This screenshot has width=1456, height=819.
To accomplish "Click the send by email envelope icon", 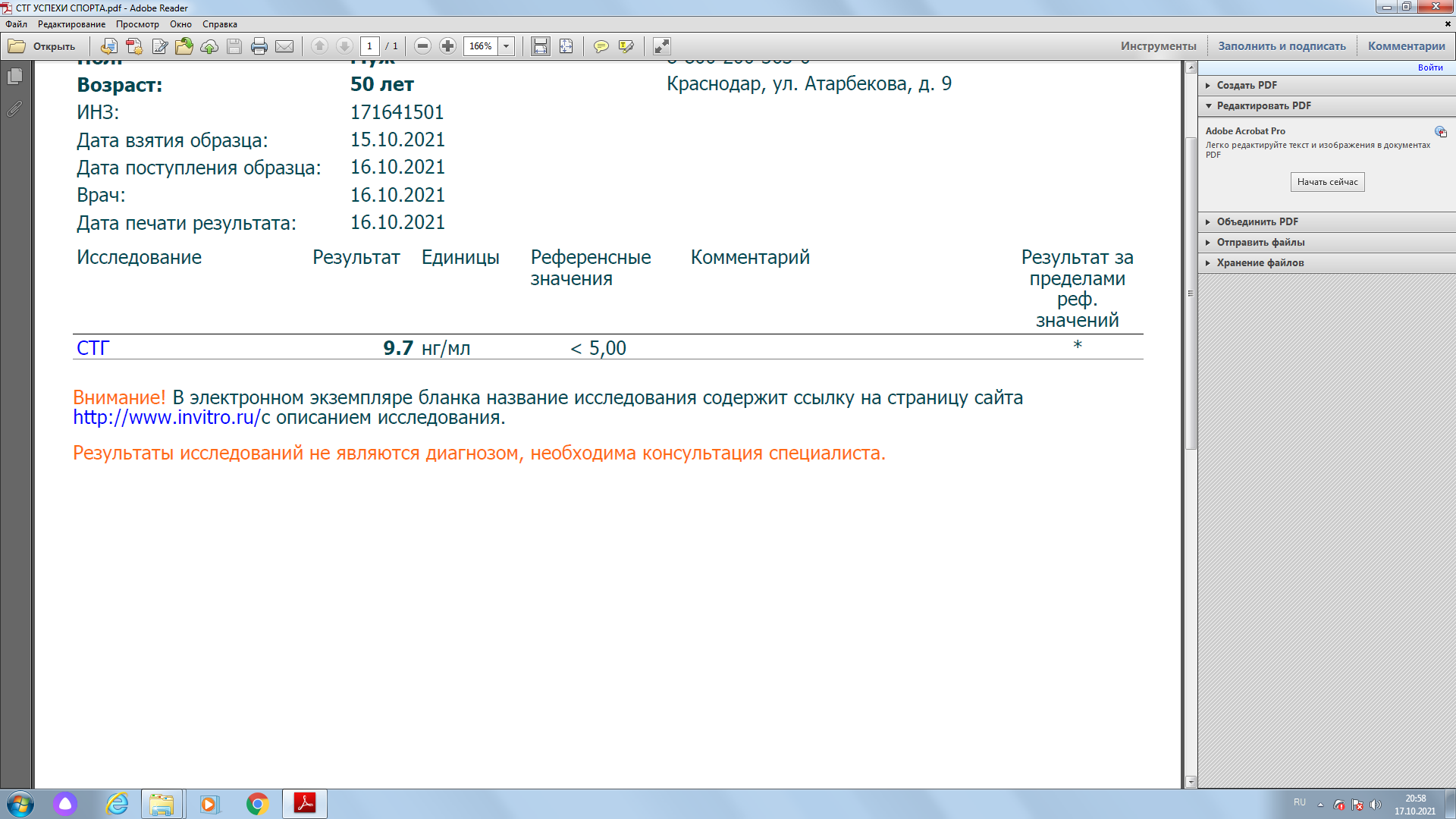I will 284,46.
